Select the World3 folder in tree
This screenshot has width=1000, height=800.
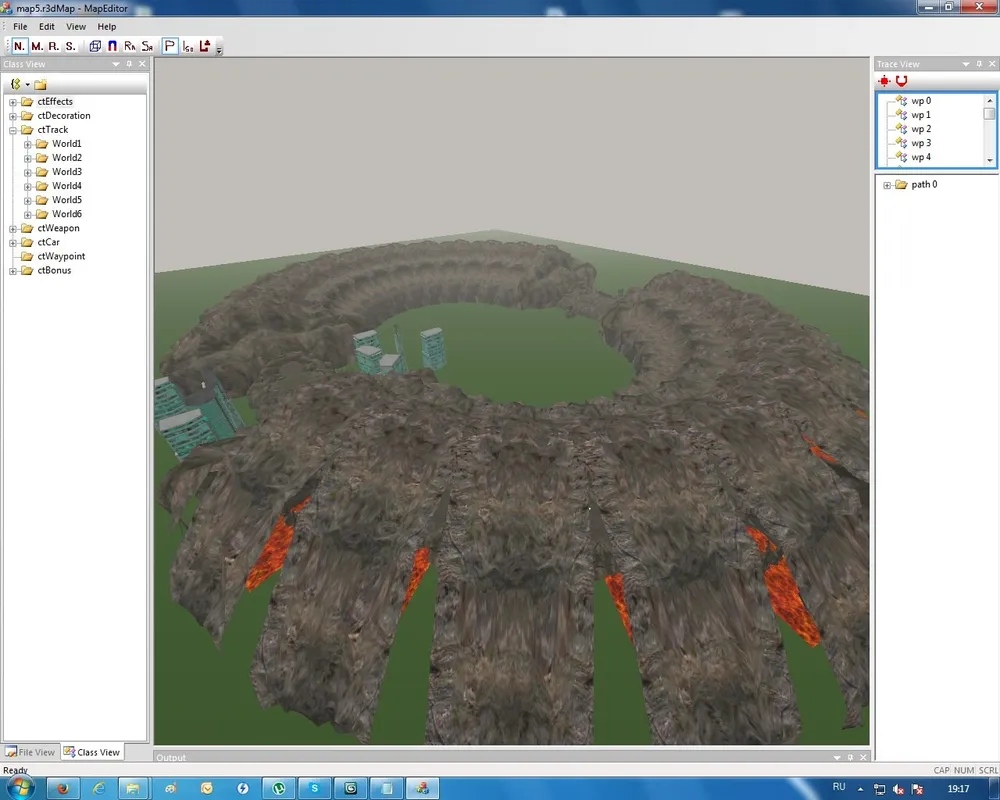point(67,172)
